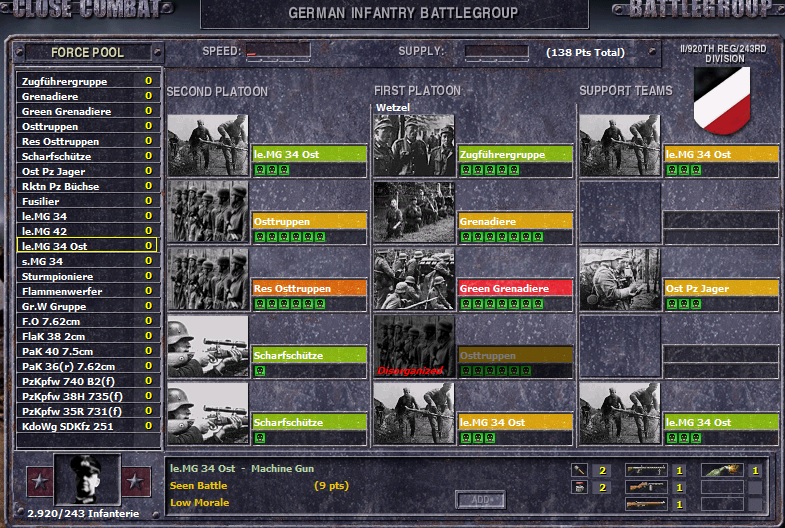This screenshot has height=528, width=785.
Task: Select PzKpfw 38H 735(f) in the Force Pool
Action: pos(87,396)
